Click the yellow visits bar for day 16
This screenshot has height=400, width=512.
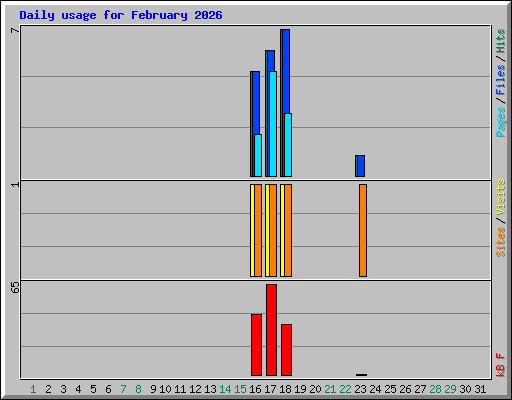(x=252, y=230)
